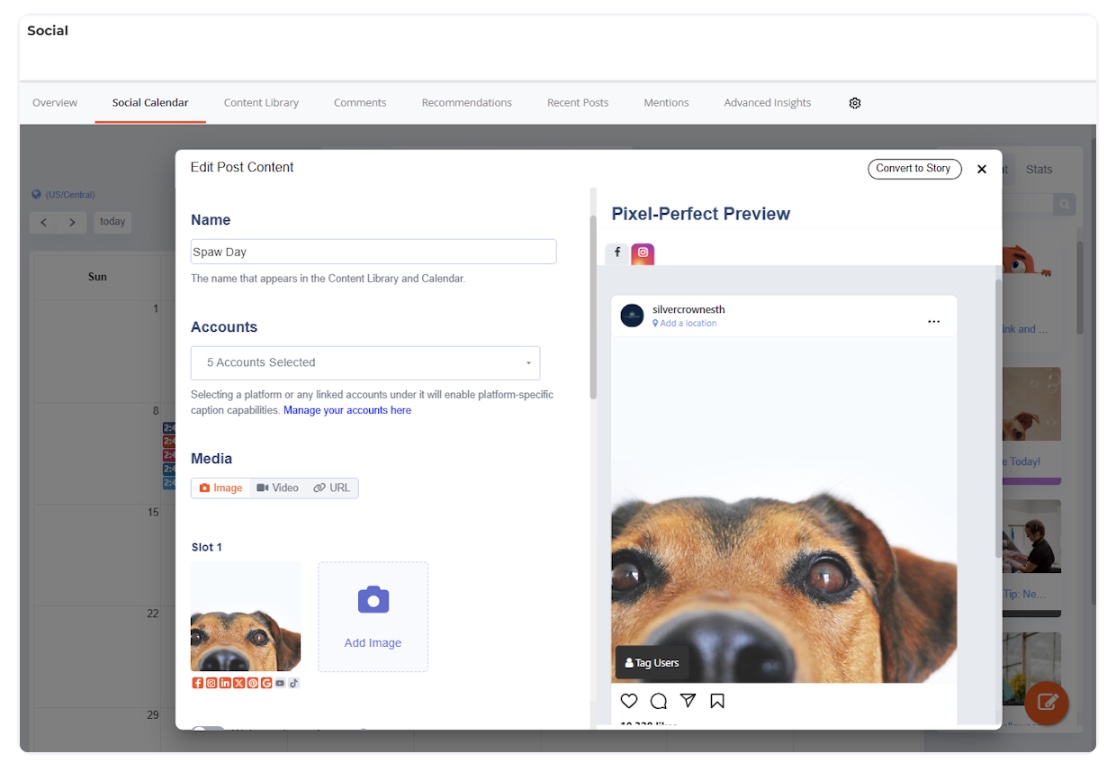Open the Stats tab behind the dialog
The image size is (1104, 760).
(1039, 170)
